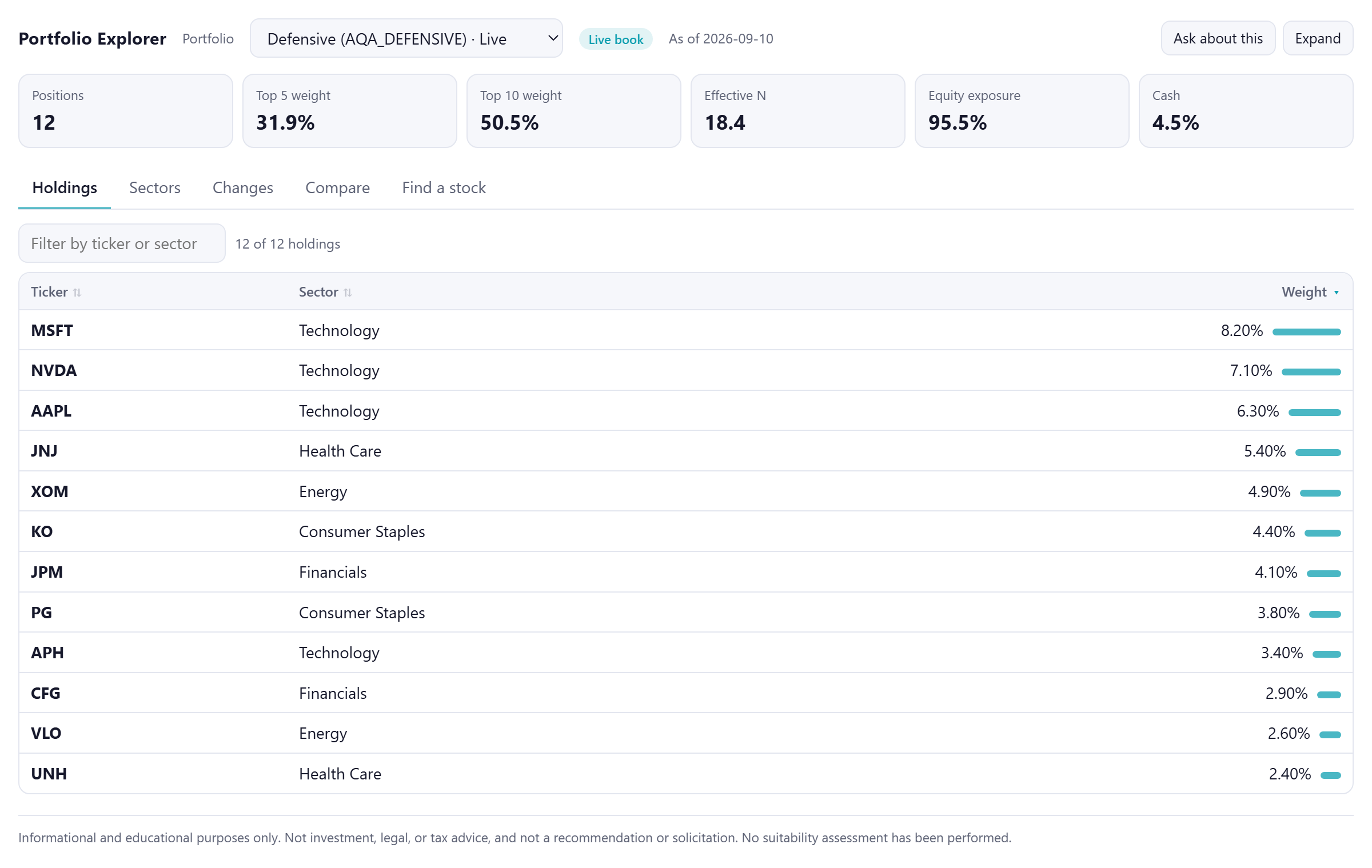1372x868 pixels.
Task: Click the NVDA weight bar
Action: coord(1311,372)
